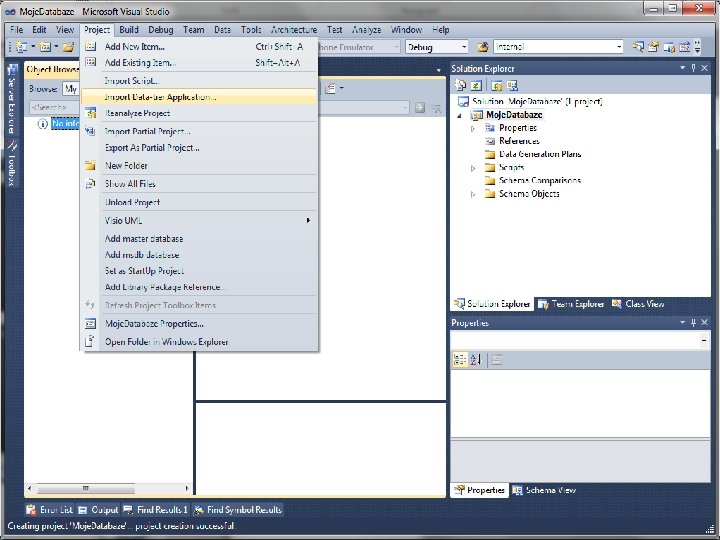Click Reanalyze Project menu entry
This screenshot has height=540, width=720.
[199, 113]
